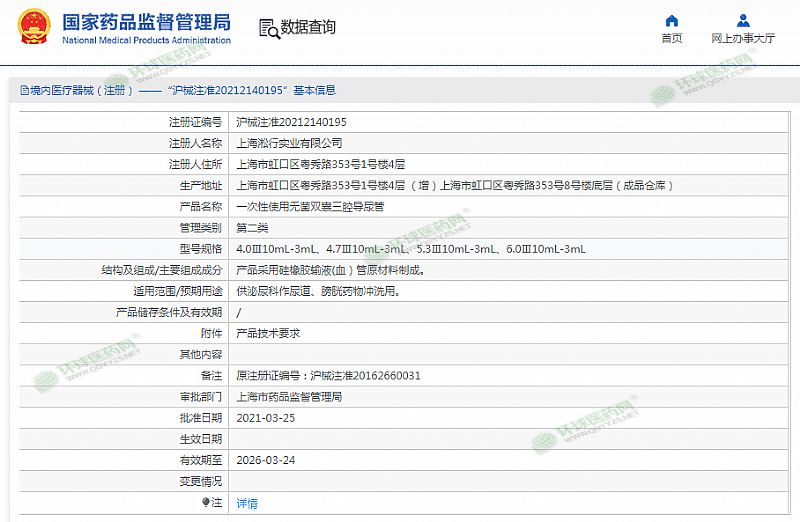Select registrant name 上海泌行实业有限公司
This screenshot has height=522, width=800.
coord(289,143)
